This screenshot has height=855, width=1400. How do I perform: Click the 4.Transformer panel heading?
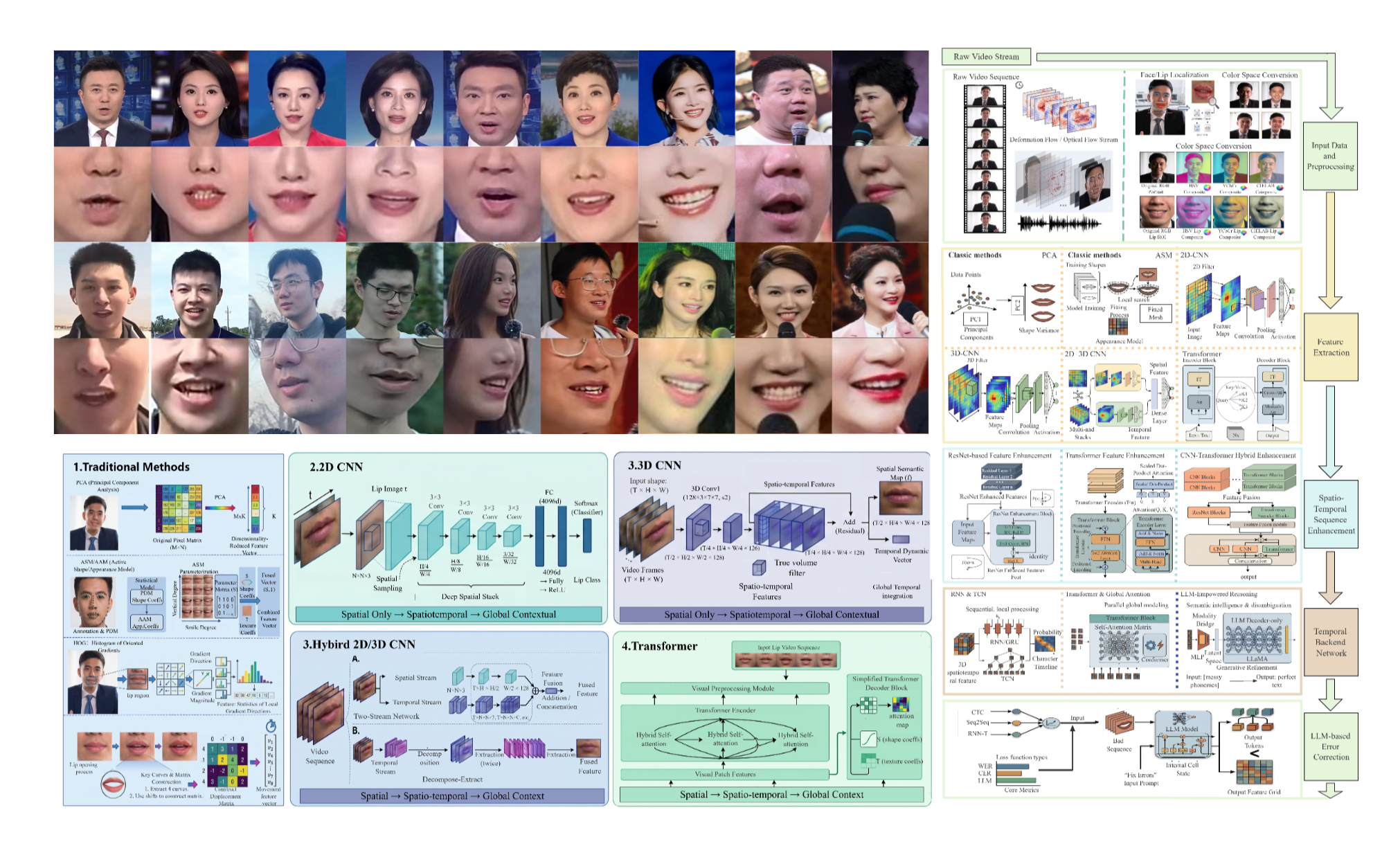coord(659,646)
